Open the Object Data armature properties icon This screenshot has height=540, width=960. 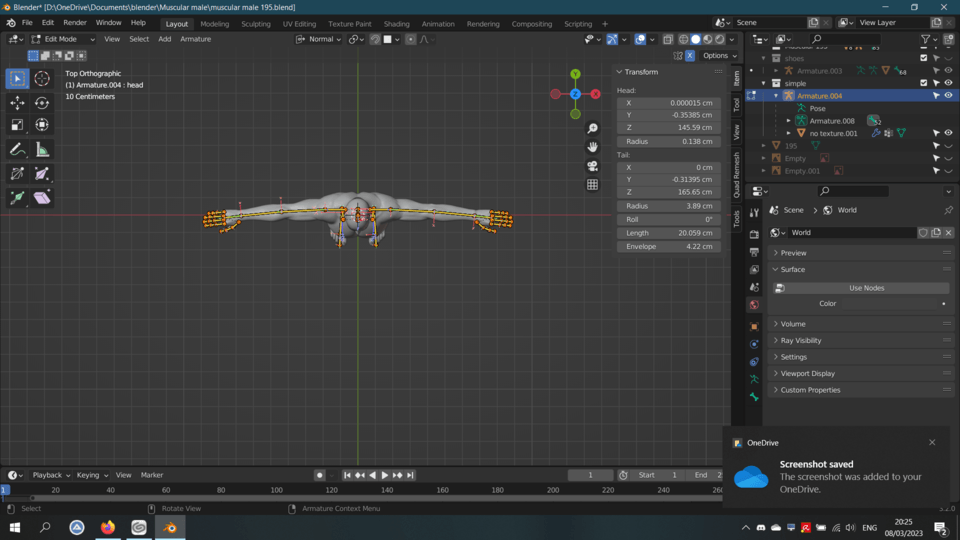tap(754, 380)
